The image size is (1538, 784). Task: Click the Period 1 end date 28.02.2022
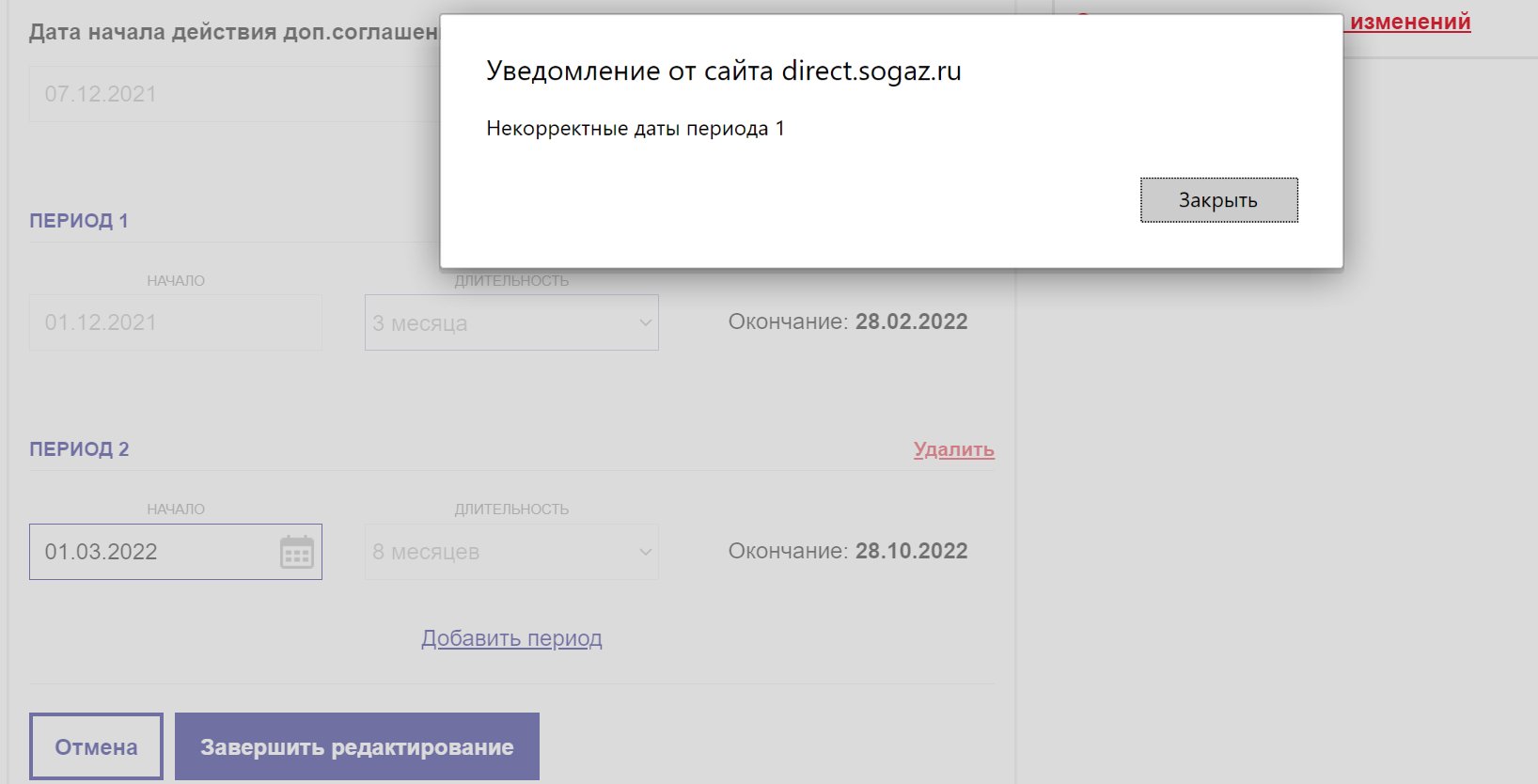point(910,321)
